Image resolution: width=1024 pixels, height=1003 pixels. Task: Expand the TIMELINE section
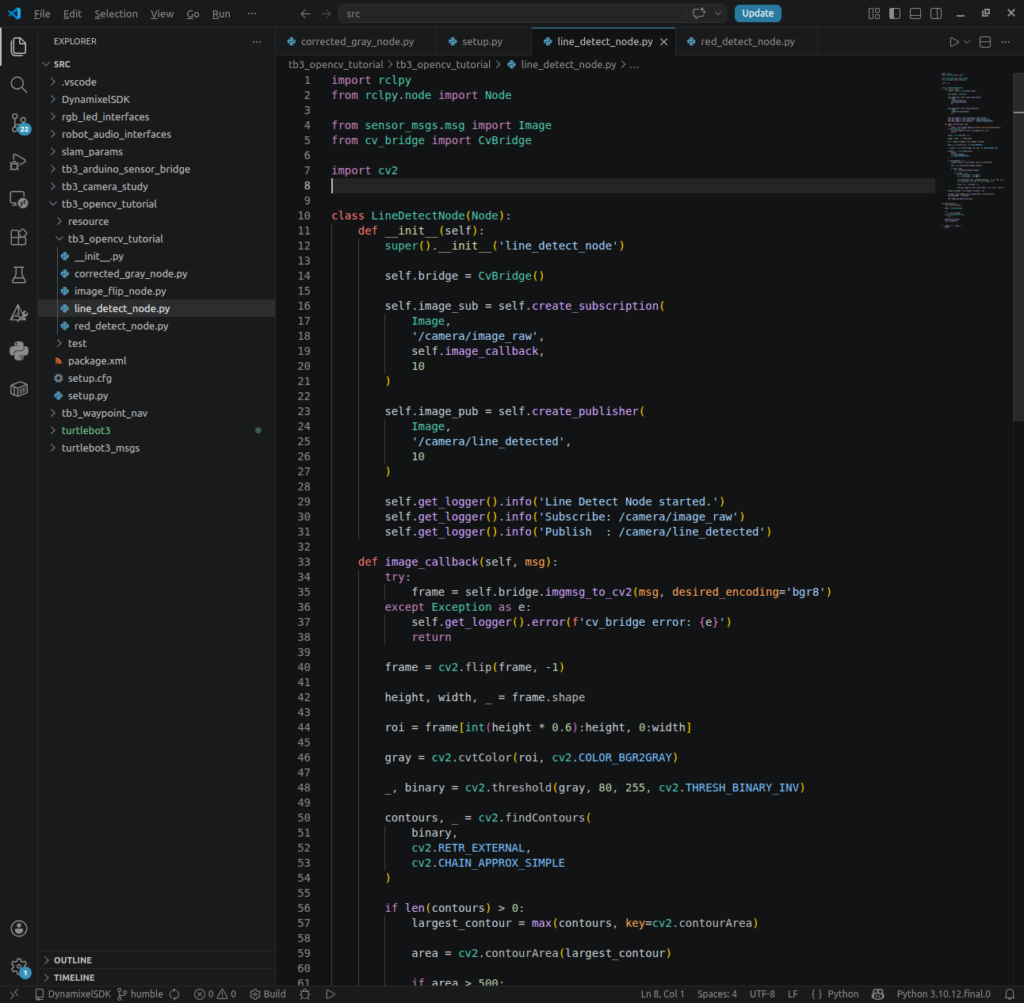tap(157, 978)
